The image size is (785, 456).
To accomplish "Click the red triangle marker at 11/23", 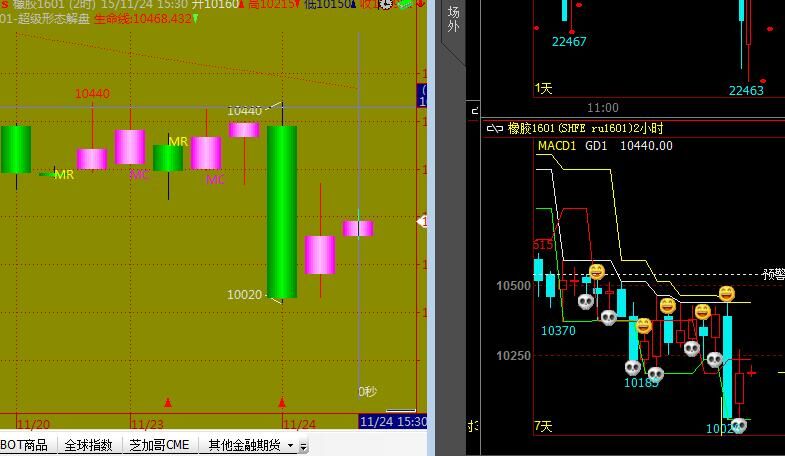I will pos(168,402).
